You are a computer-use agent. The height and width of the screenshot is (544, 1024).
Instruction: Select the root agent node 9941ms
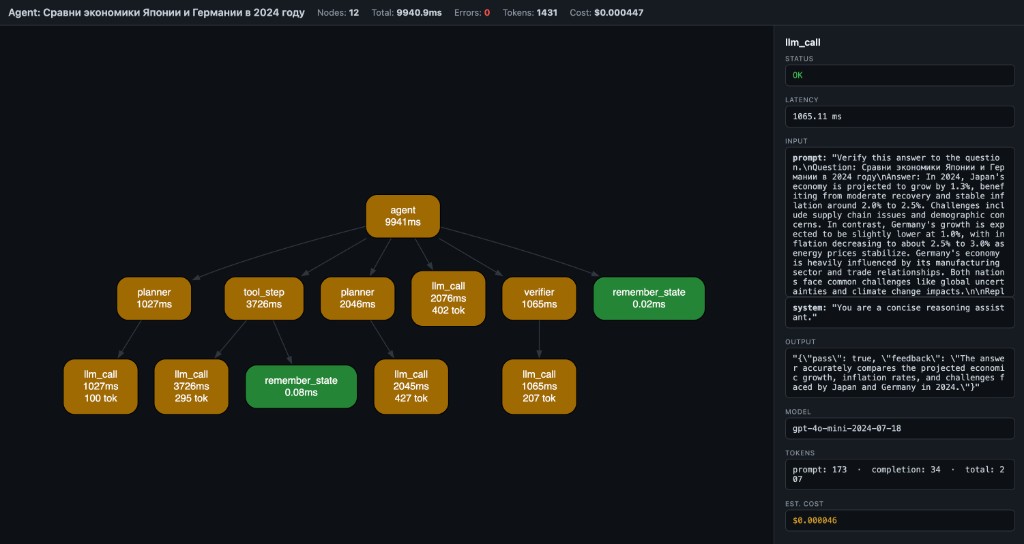click(403, 216)
